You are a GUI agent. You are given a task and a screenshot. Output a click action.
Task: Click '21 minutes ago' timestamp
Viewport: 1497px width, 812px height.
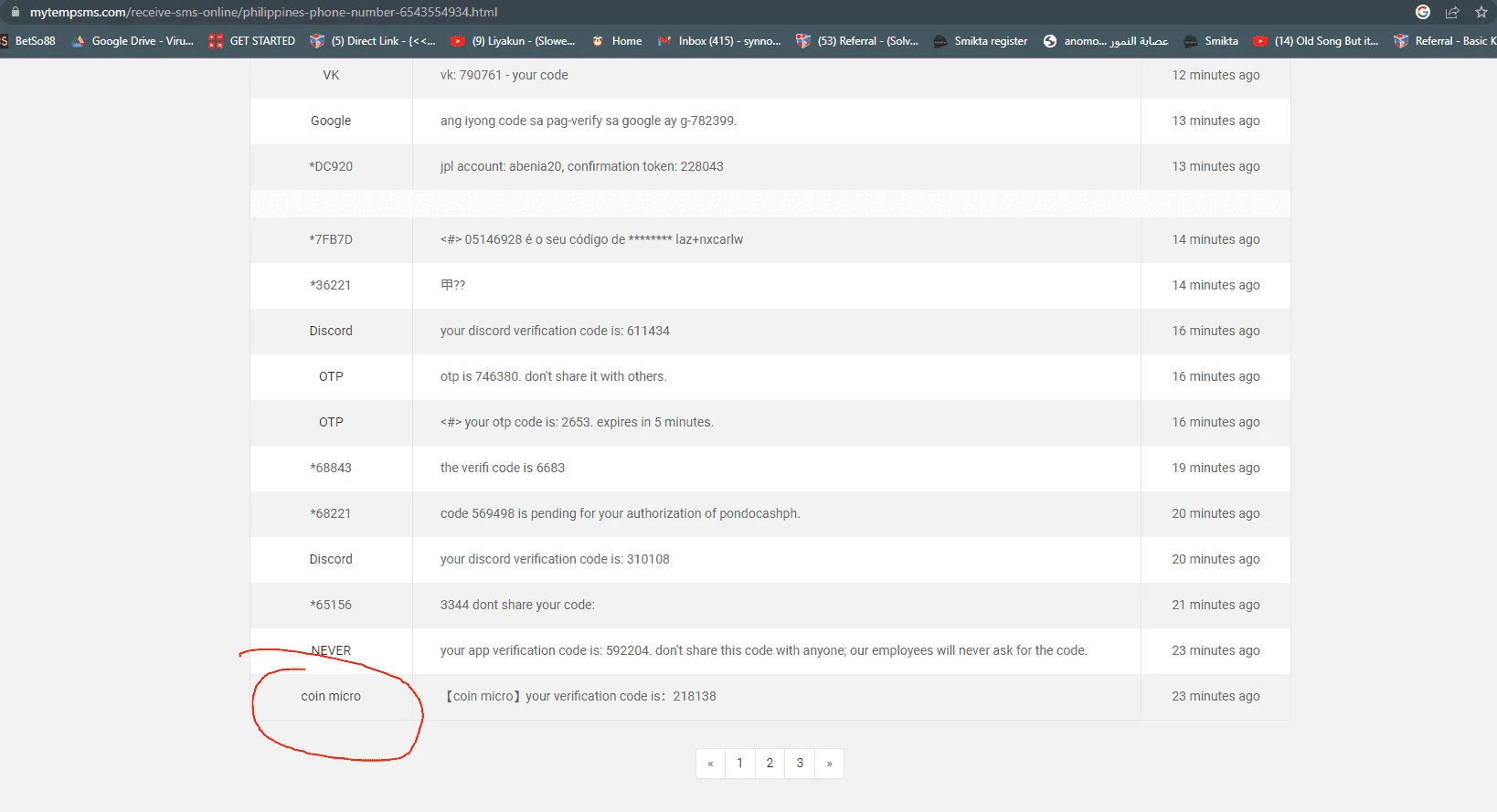[1216, 605]
